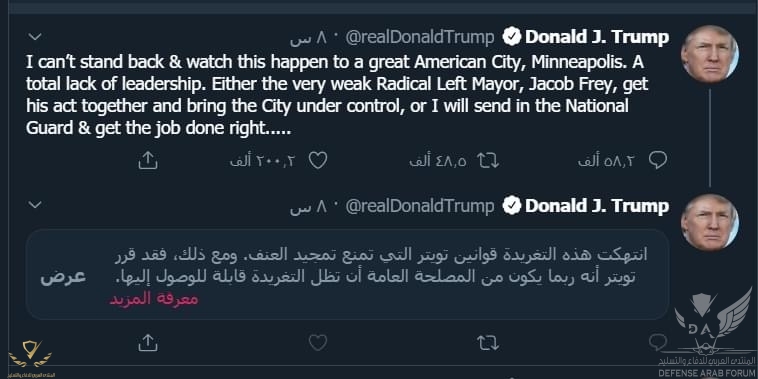758x379 pixels.
Task: Open the profile avatar of the first tweet
Action: (709, 54)
